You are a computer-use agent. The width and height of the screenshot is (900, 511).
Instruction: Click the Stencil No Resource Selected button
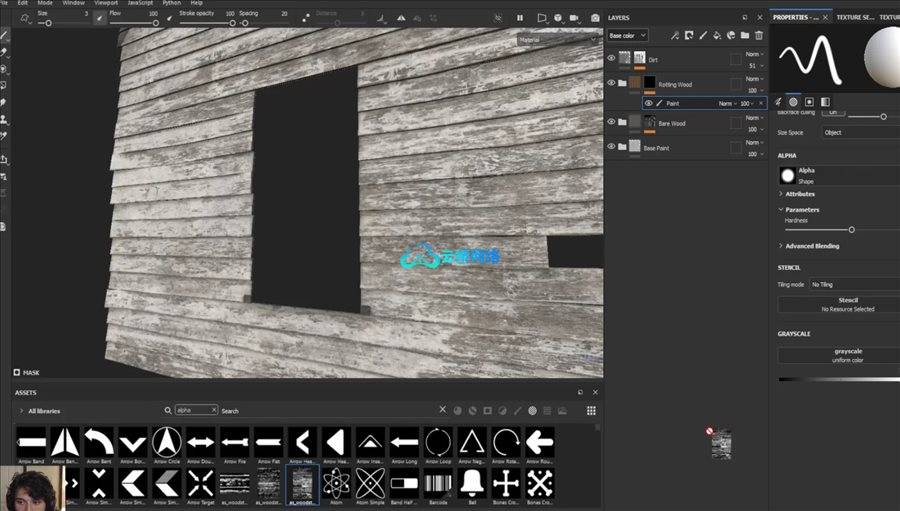pos(839,304)
